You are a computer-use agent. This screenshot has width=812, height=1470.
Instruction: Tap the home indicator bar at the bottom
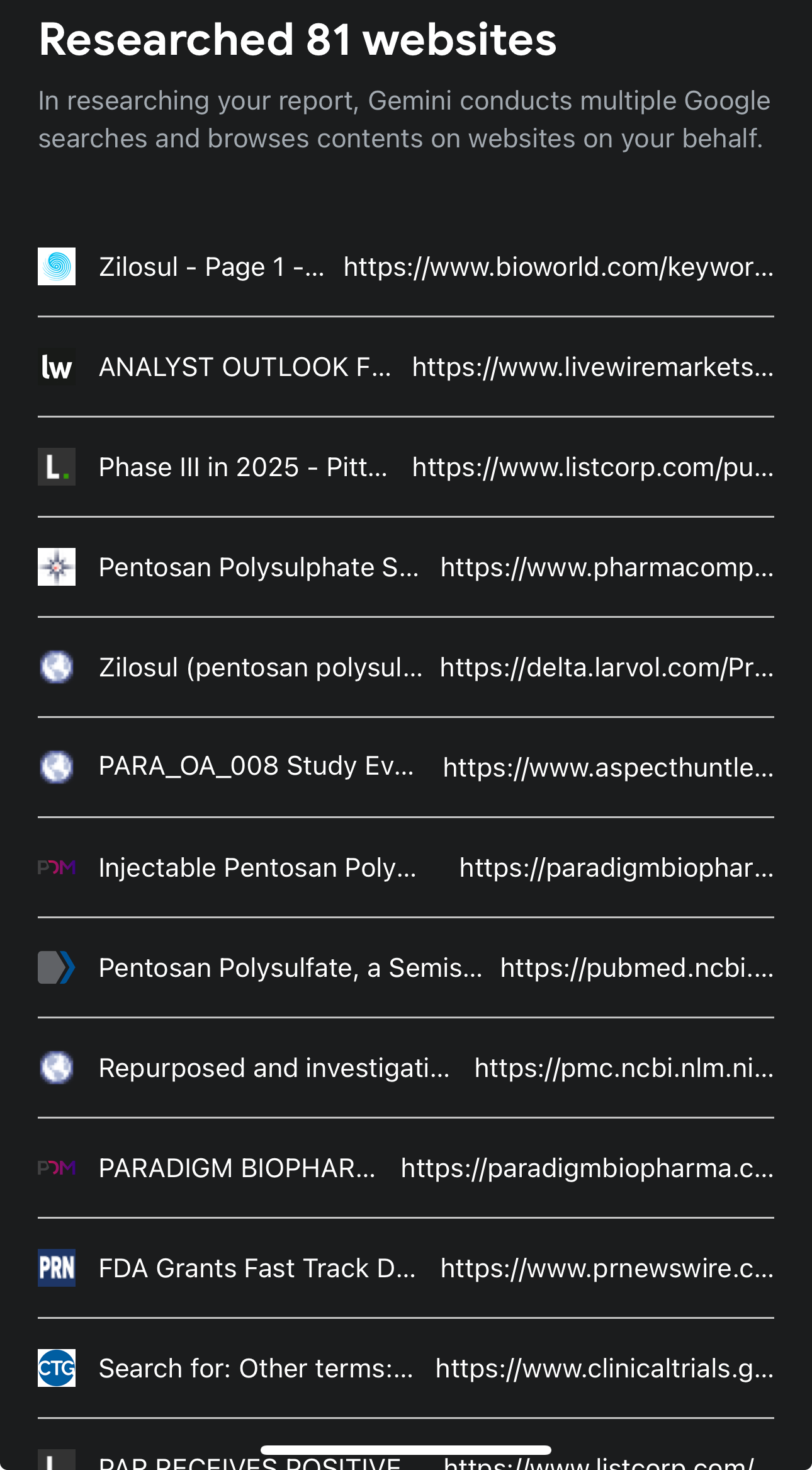406,1450
